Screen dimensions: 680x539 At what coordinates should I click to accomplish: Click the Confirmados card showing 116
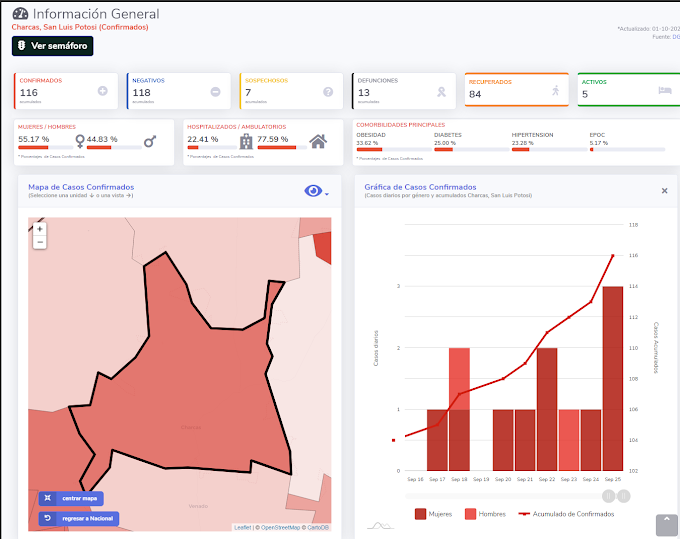(x=66, y=91)
